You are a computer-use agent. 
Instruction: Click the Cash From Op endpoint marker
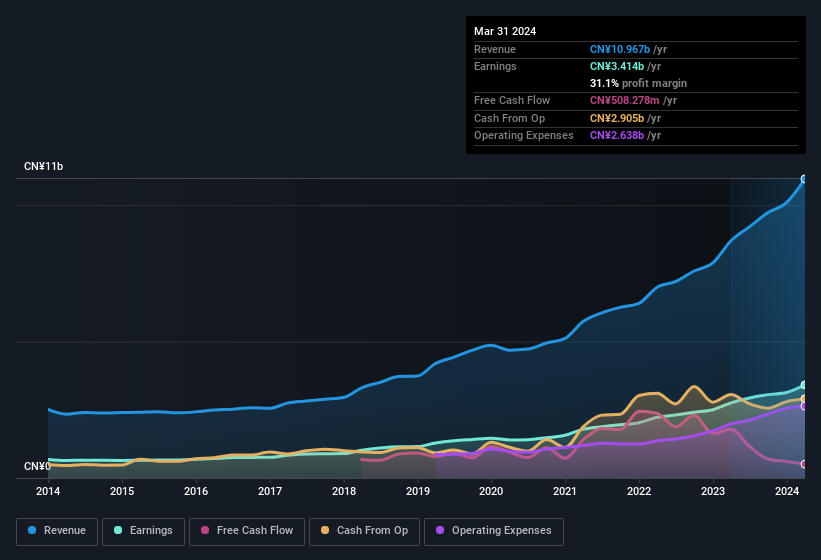804,399
